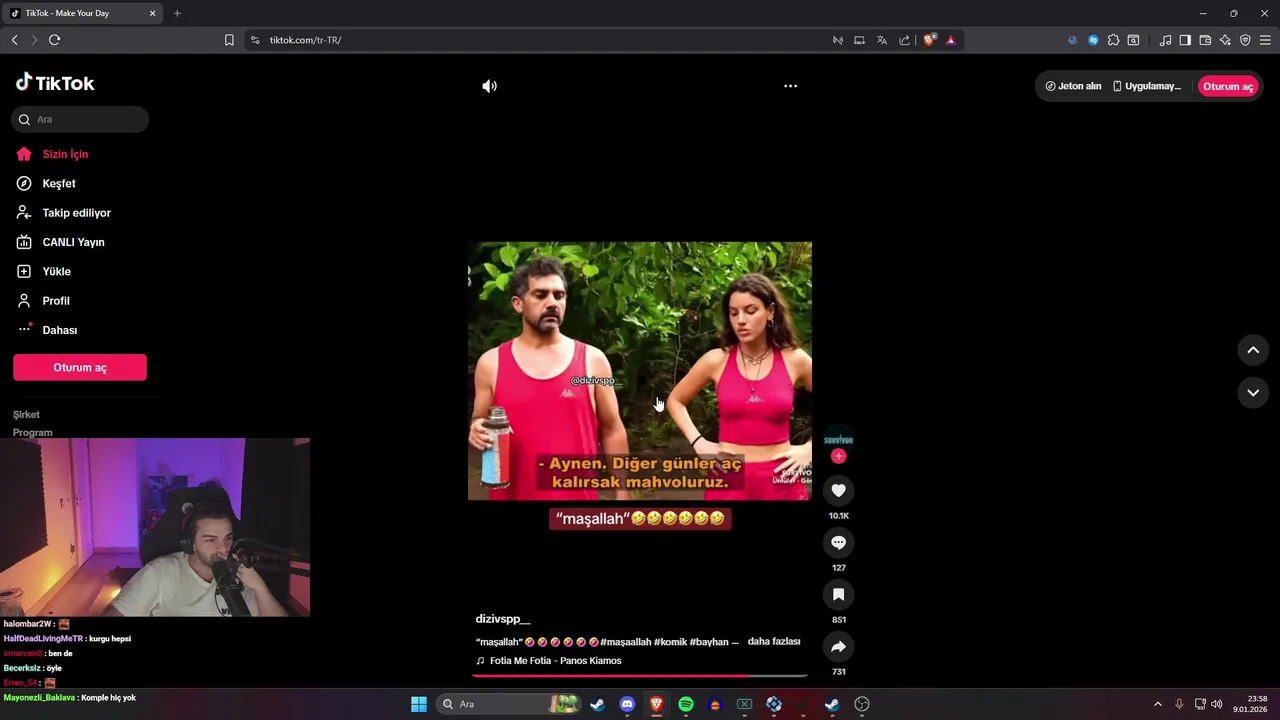Mute the TikTok video sound
The image size is (1280, 720).
click(489, 86)
